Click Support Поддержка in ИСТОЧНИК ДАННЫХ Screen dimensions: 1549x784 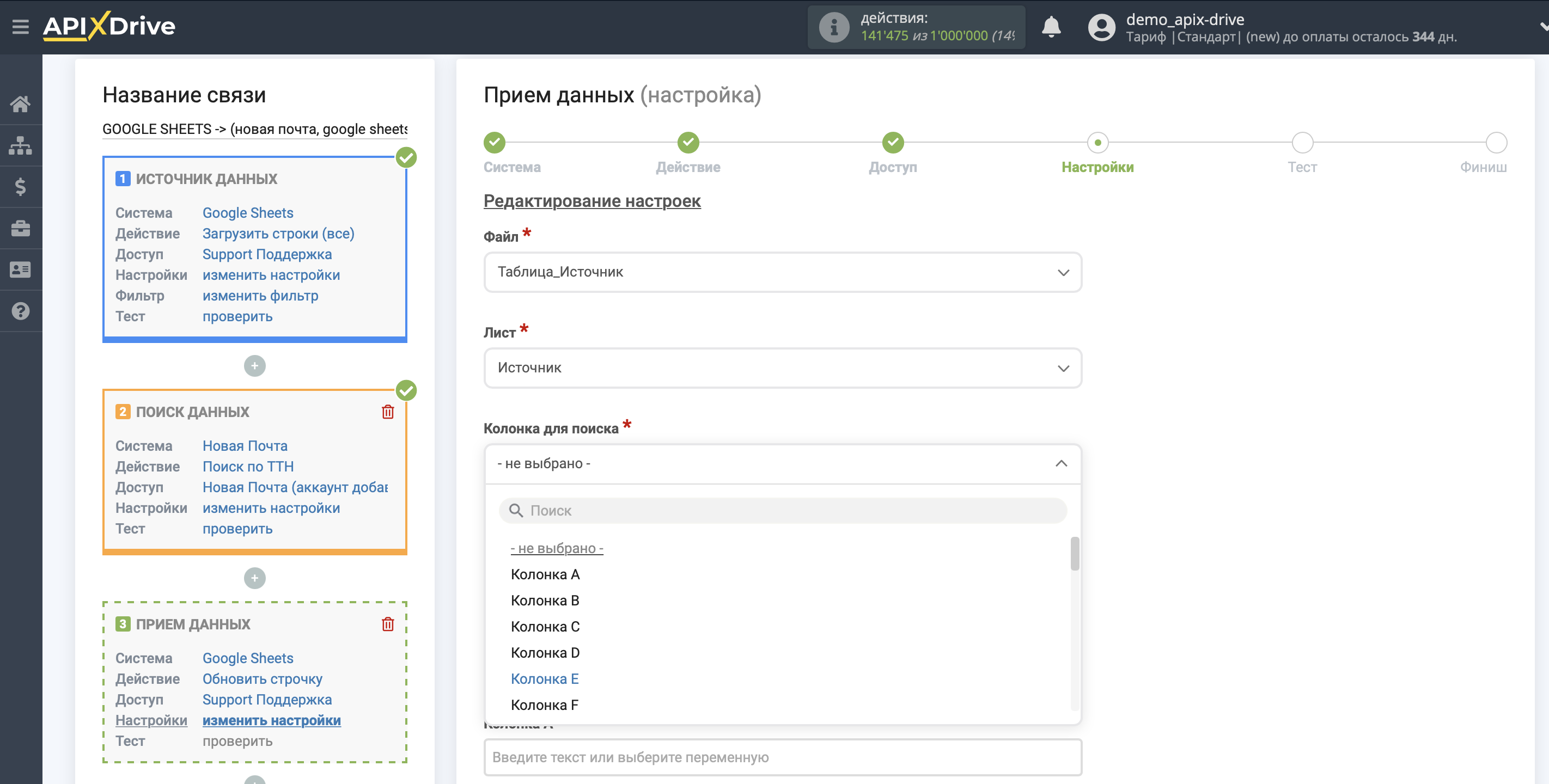(x=267, y=254)
